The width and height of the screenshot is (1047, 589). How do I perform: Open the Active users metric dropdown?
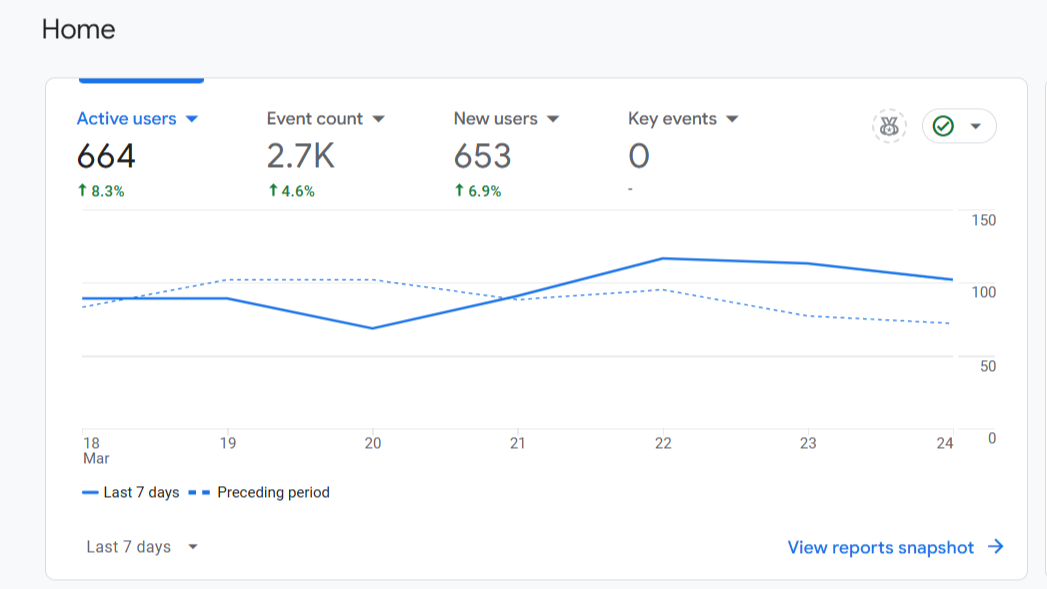193,118
